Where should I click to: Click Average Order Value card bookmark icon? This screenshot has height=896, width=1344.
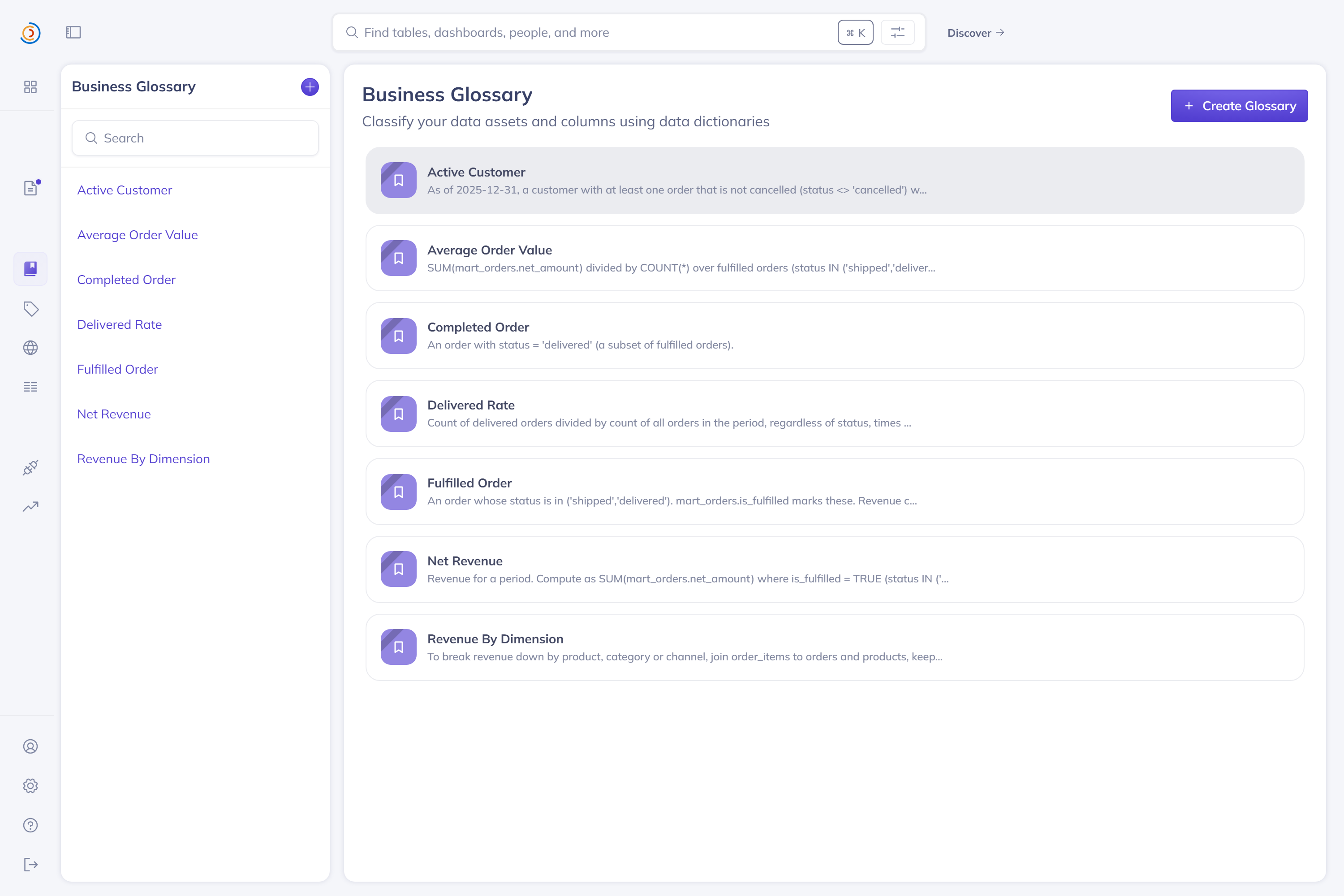click(398, 258)
